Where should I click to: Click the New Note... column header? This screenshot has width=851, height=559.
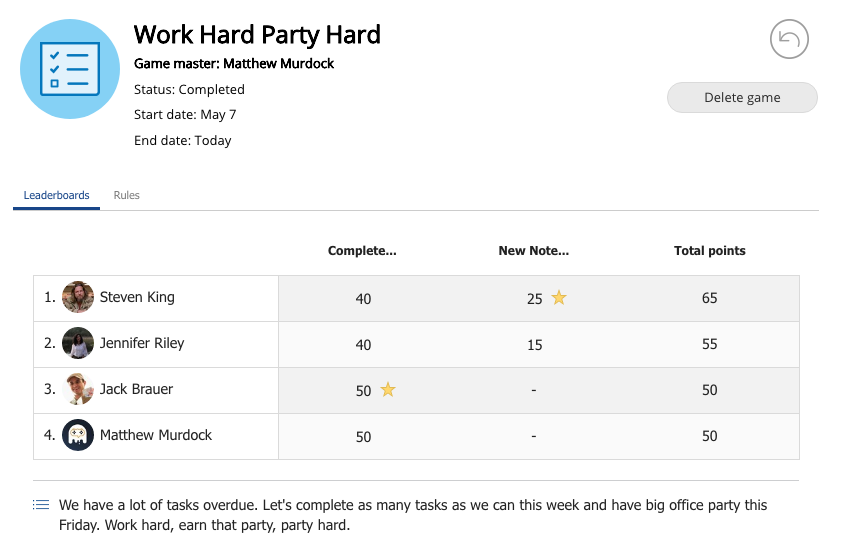tap(534, 251)
